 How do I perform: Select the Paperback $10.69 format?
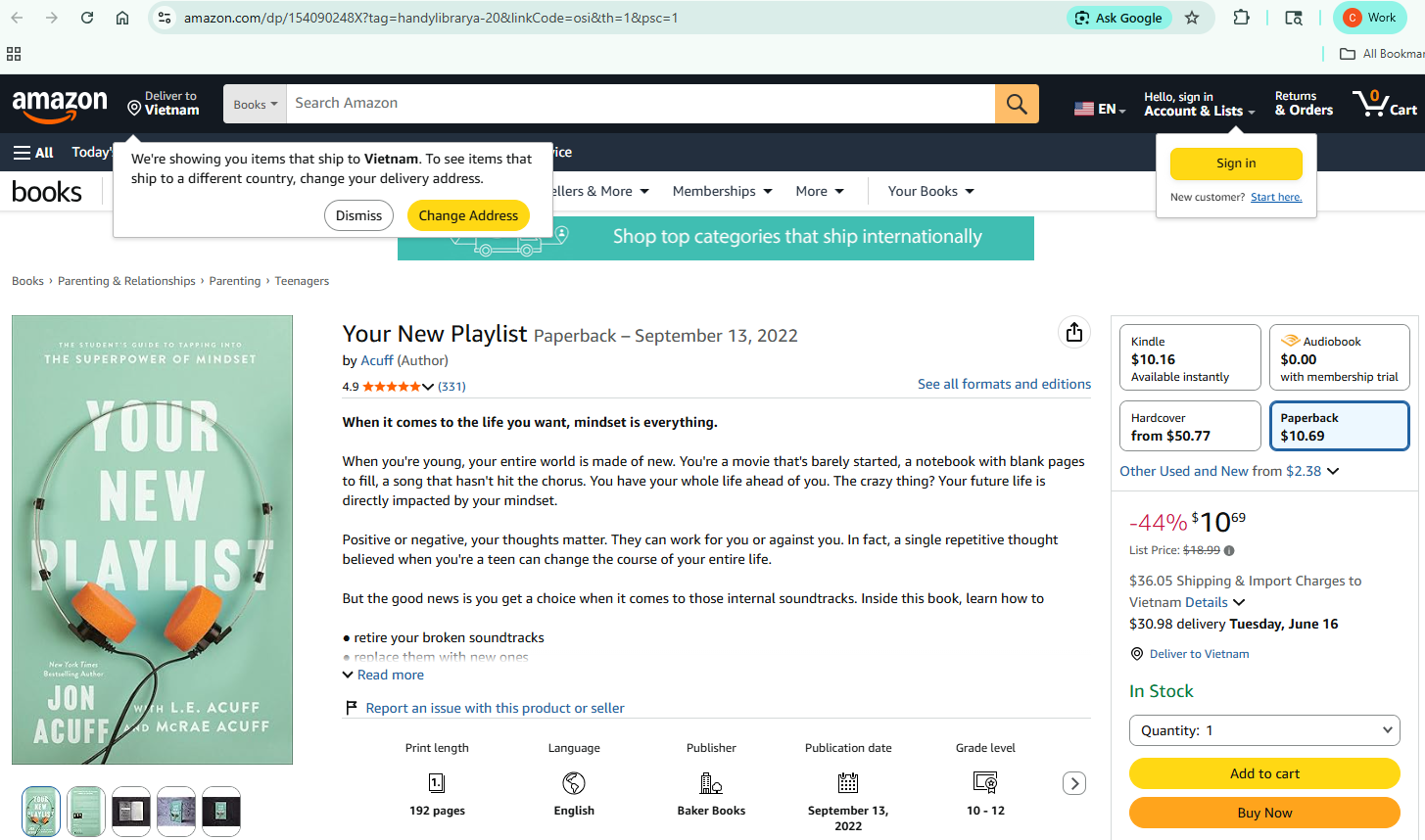point(1339,426)
